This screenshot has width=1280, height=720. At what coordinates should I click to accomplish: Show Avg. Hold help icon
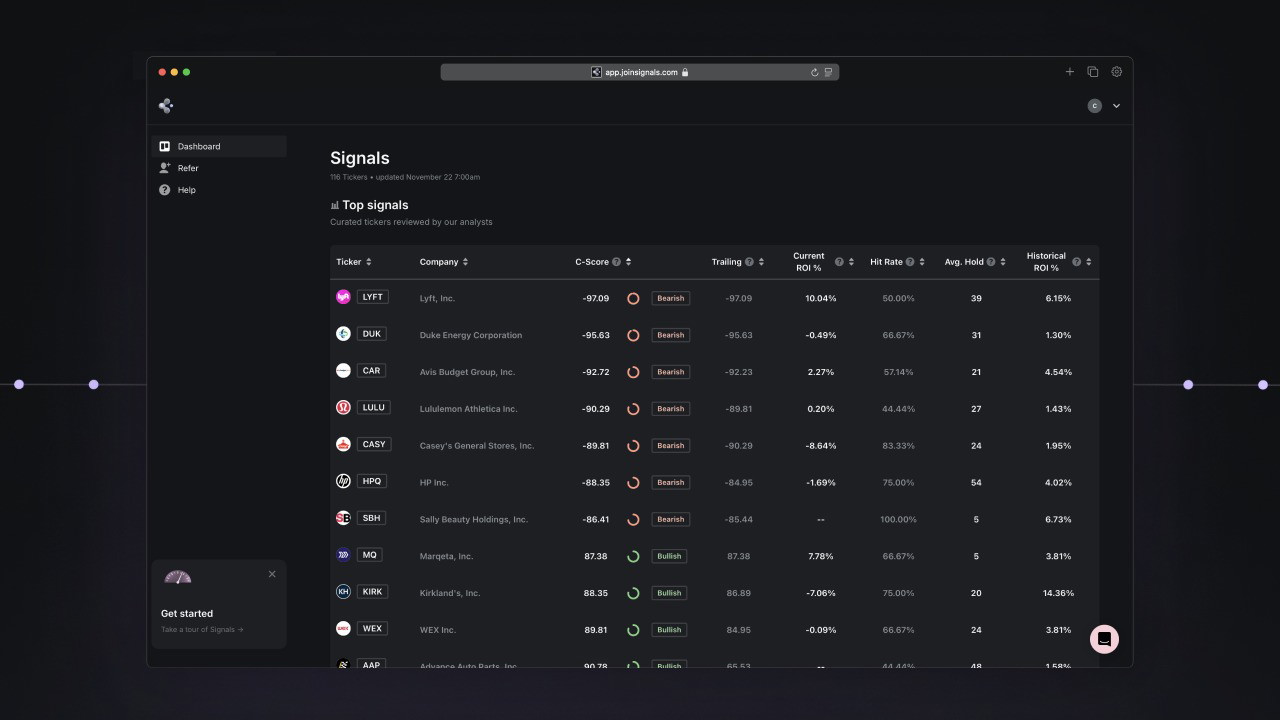991,262
